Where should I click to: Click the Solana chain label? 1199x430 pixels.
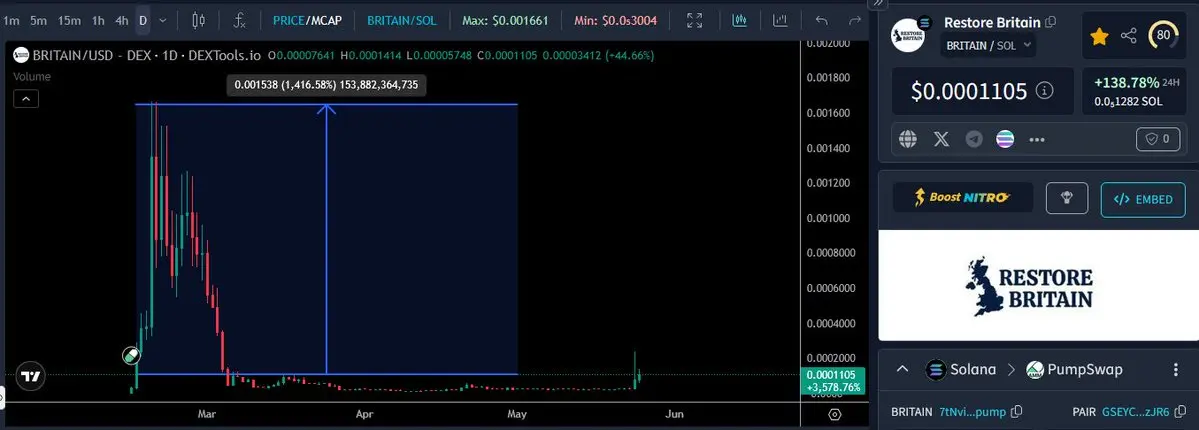[973, 370]
